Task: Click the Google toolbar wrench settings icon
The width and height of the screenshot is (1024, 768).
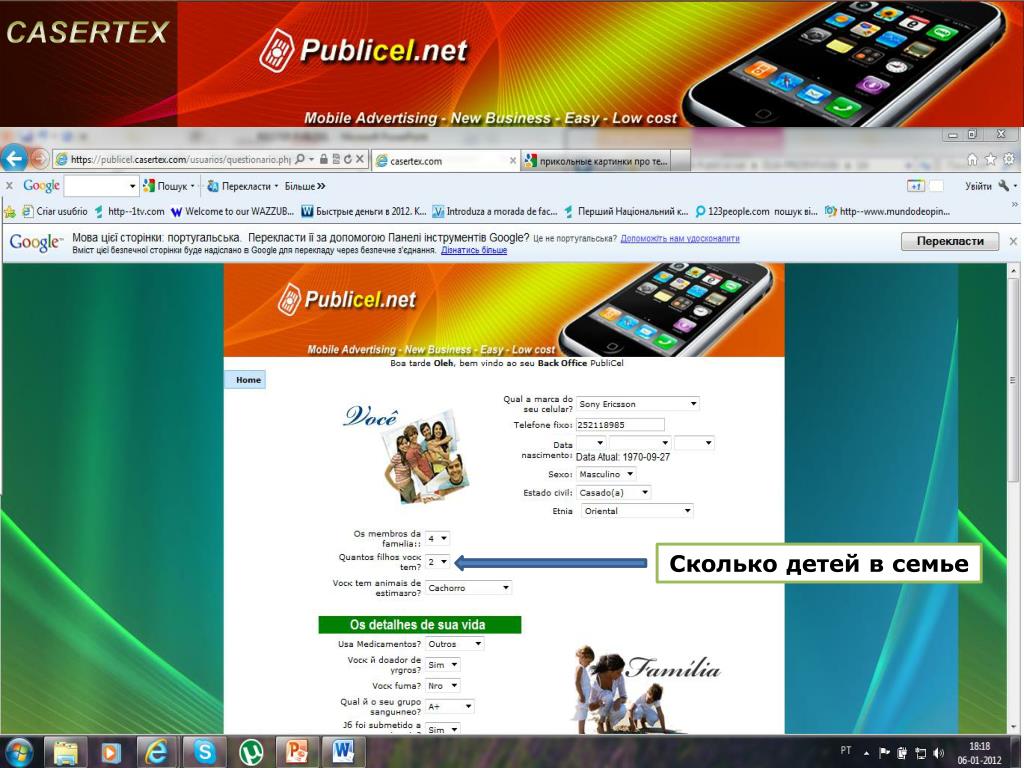Action: [1004, 186]
